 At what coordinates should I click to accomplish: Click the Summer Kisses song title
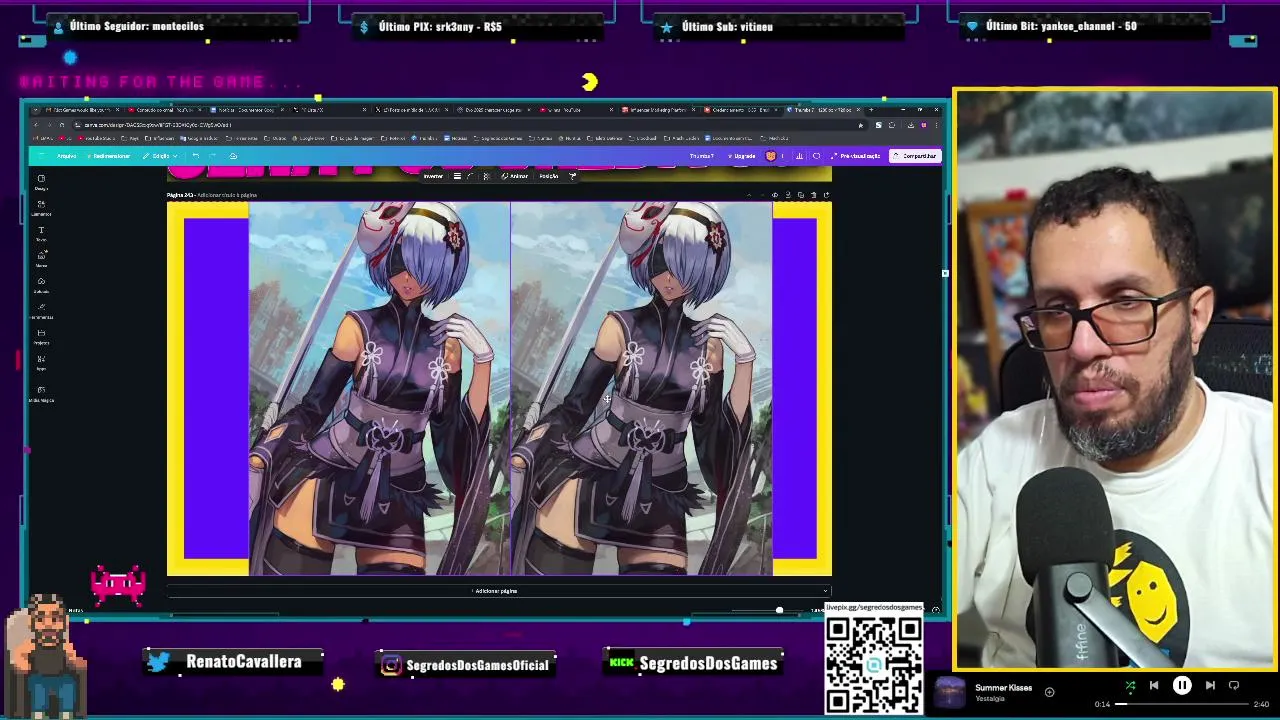[1003, 688]
